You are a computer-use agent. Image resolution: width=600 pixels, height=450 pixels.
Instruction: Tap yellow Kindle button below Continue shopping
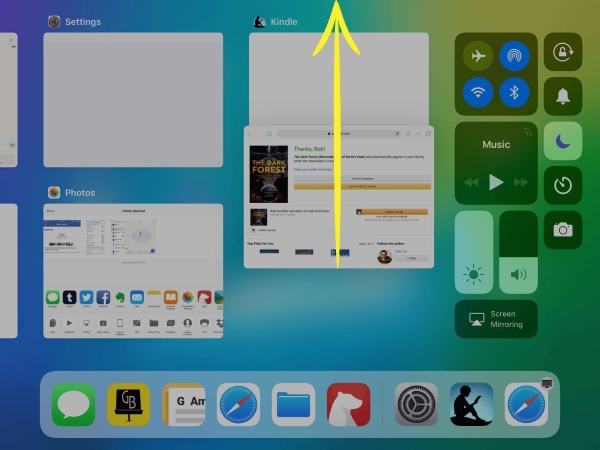[x=362, y=186]
